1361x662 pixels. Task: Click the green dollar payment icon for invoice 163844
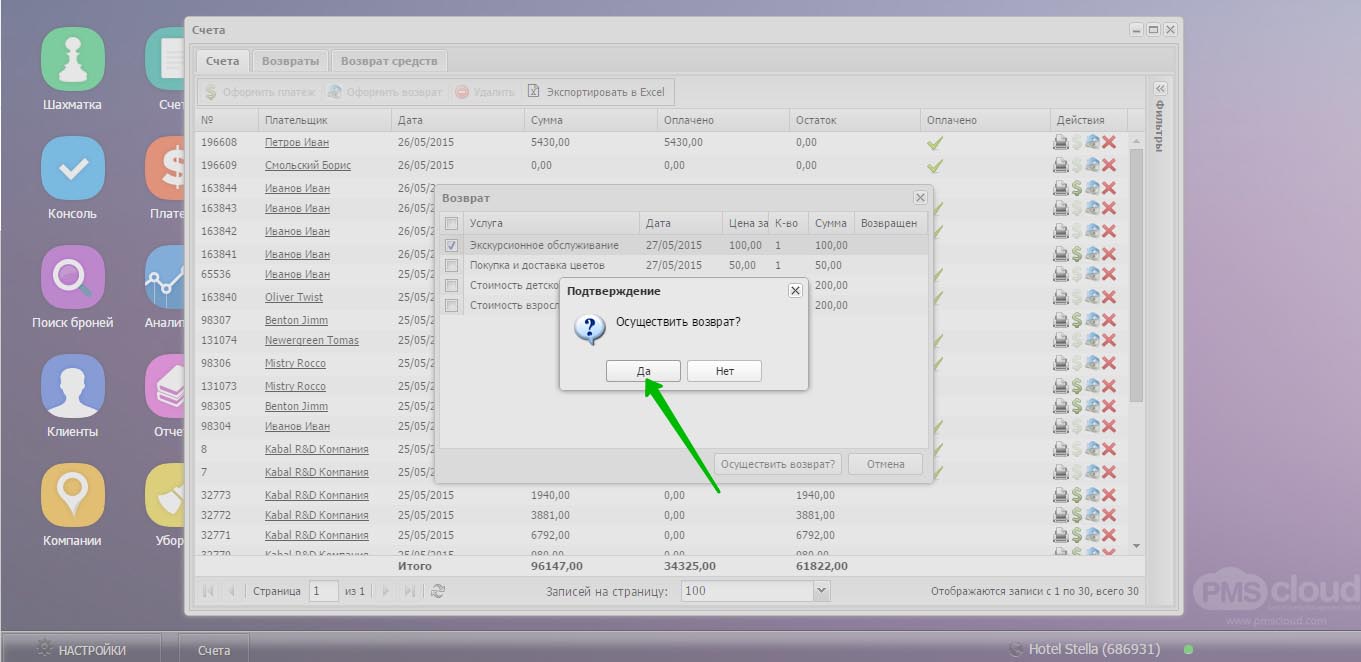(x=1077, y=188)
